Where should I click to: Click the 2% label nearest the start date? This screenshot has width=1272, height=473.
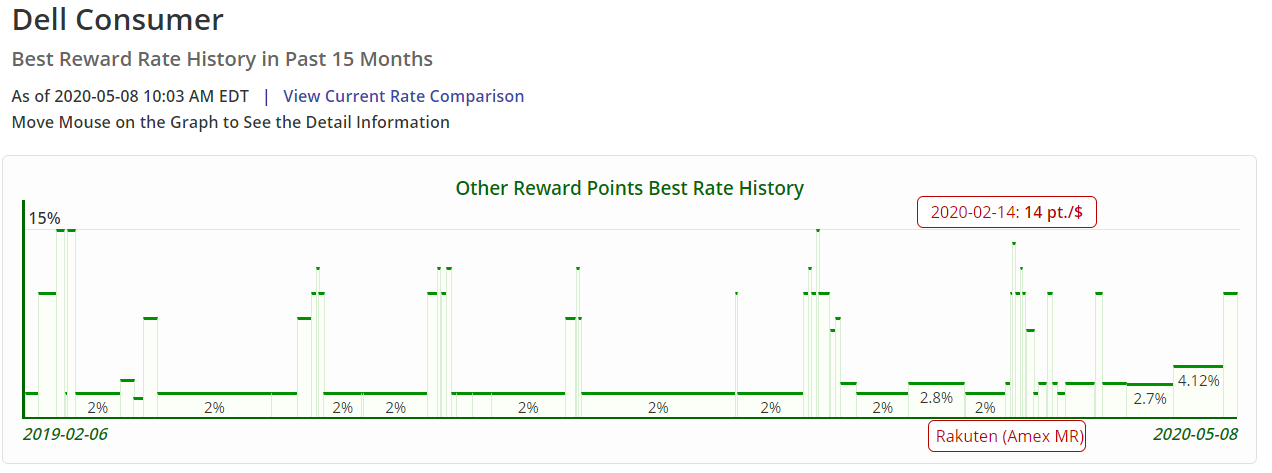pos(97,408)
